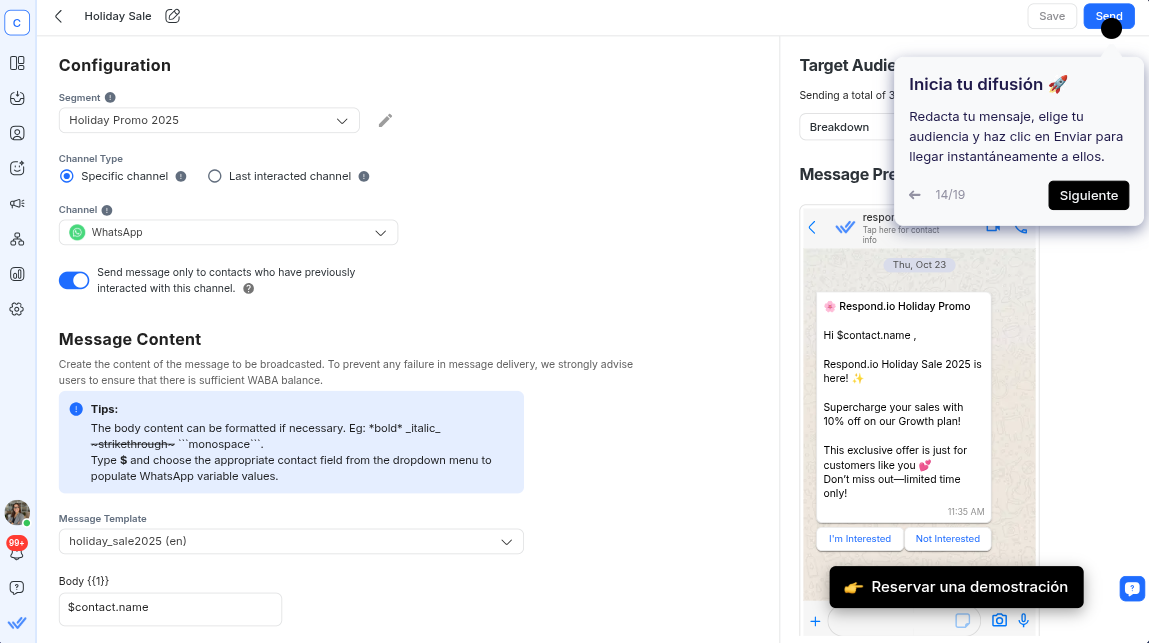Click the Body {{1}} $contact.name field
The image size is (1149, 643).
click(170, 609)
